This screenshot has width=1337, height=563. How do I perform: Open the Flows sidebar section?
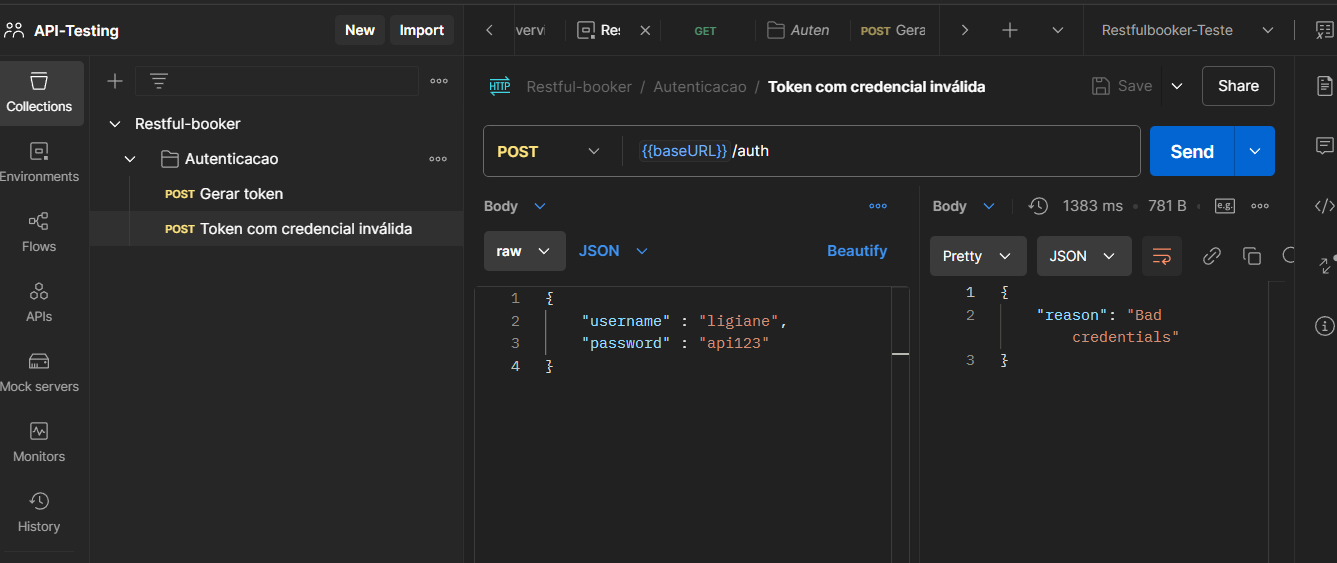(39, 232)
